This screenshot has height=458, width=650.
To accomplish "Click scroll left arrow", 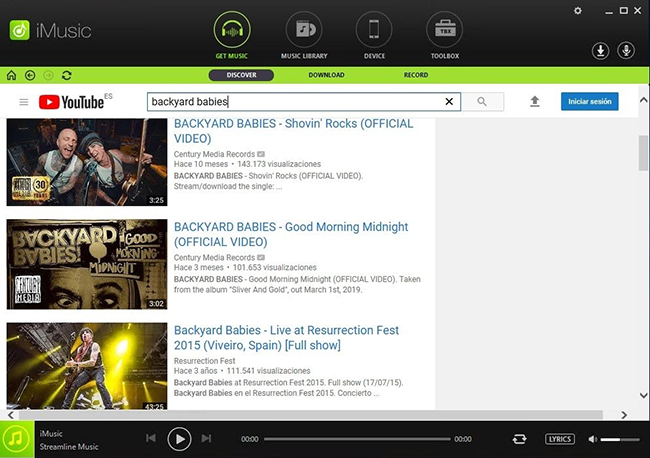I will pos(11,415).
